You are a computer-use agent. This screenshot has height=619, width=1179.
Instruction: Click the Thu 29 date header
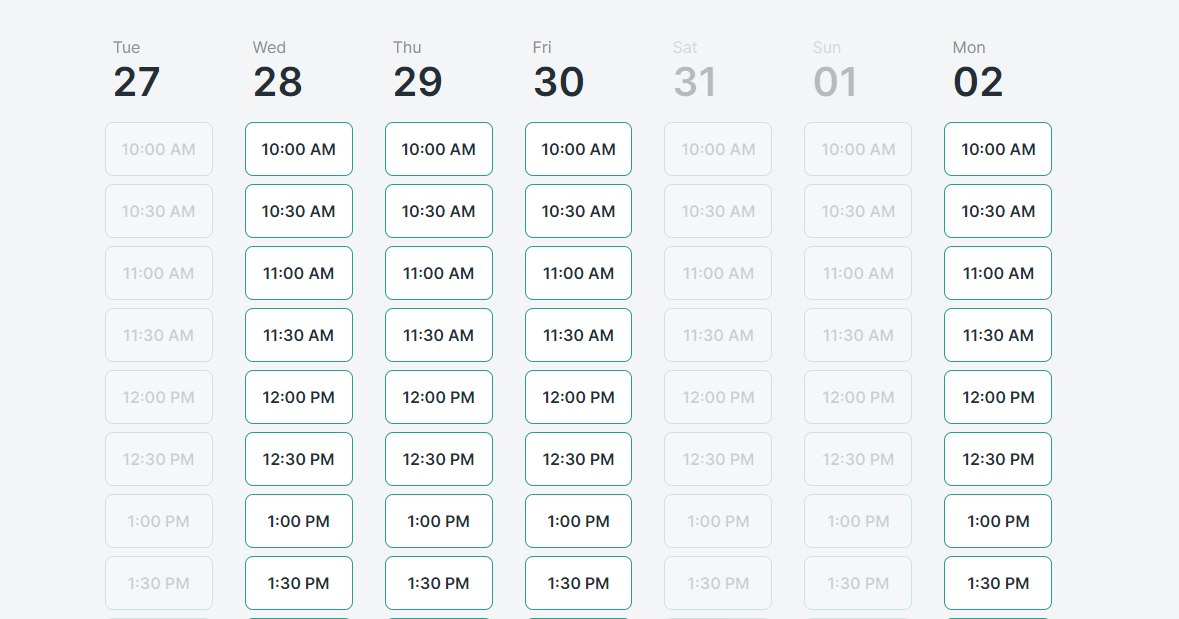tap(417, 70)
